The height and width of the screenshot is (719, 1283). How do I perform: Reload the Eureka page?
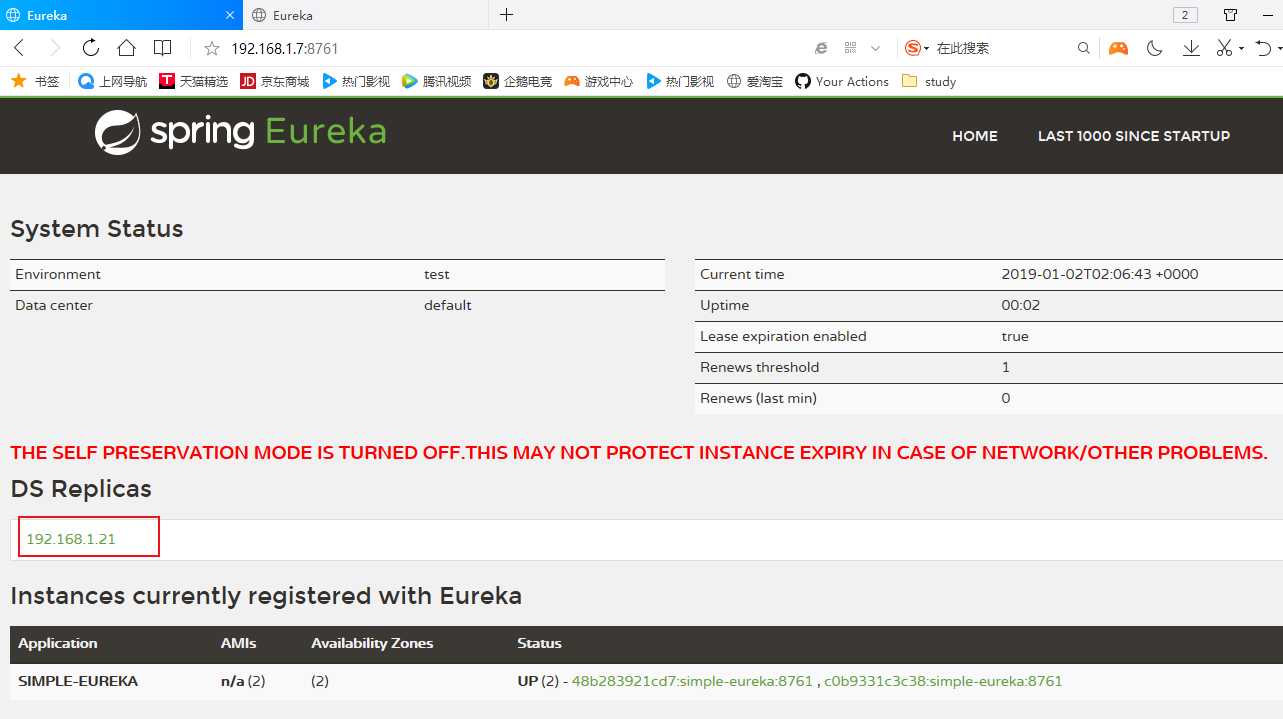90,48
